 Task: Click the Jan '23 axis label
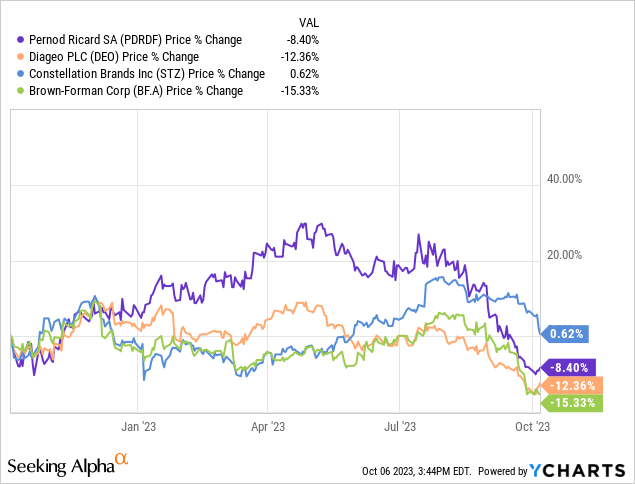(137, 427)
